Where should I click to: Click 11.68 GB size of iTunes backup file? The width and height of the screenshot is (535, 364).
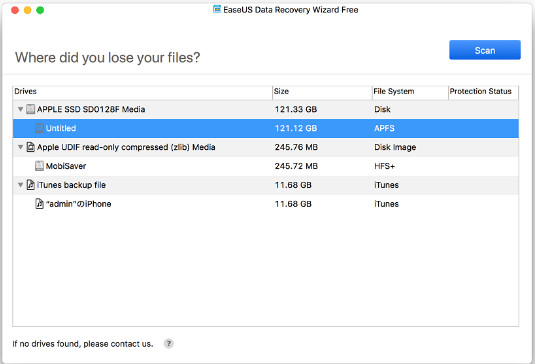293,185
